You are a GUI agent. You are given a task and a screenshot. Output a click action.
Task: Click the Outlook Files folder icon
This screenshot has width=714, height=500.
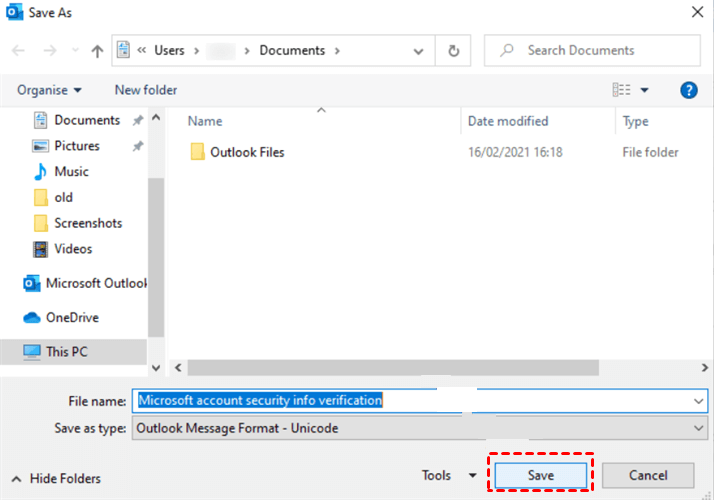click(x=198, y=152)
